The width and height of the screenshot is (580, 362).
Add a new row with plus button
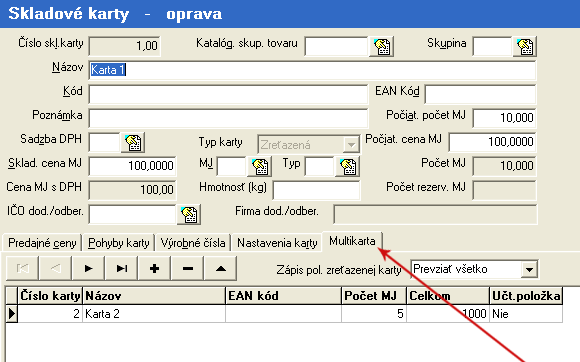click(154, 268)
